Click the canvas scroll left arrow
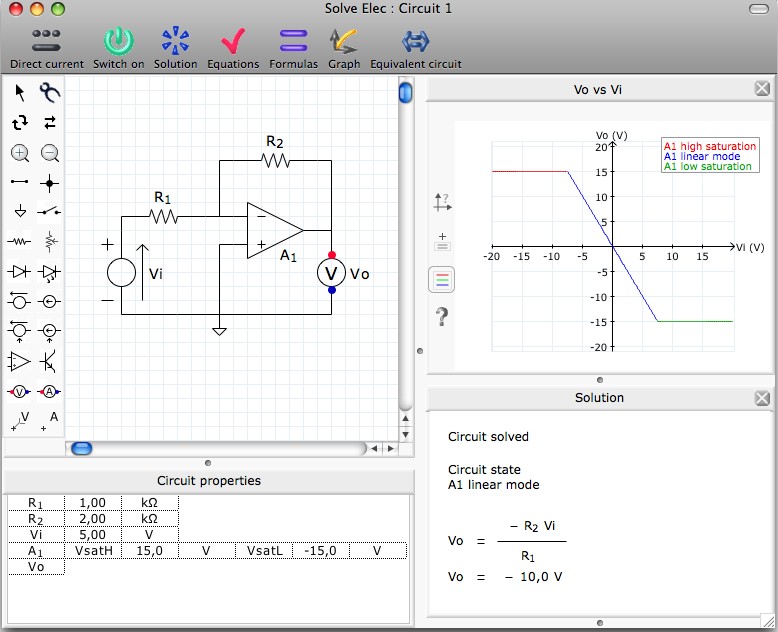The height and width of the screenshot is (632, 778). click(x=374, y=448)
